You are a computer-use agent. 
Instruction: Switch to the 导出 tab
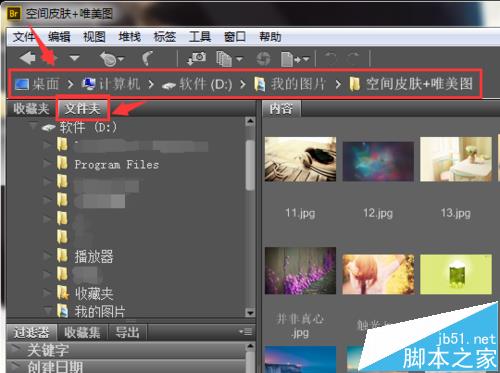pyautogui.click(x=127, y=332)
